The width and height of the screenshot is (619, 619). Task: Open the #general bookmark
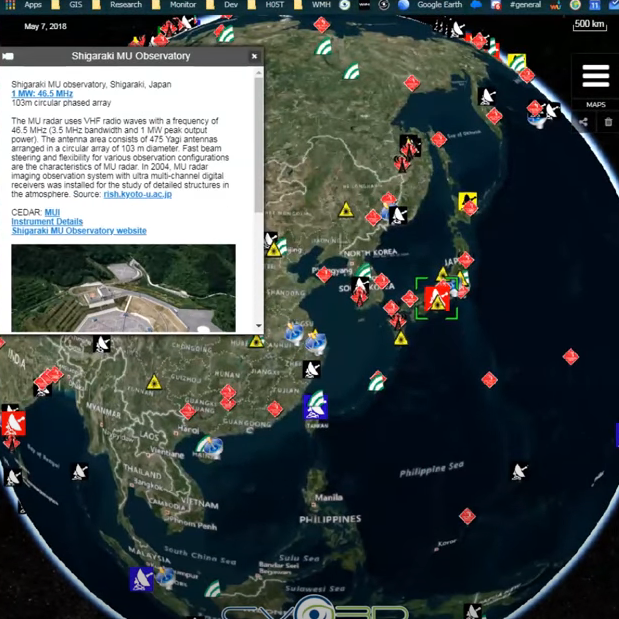[x=525, y=5]
